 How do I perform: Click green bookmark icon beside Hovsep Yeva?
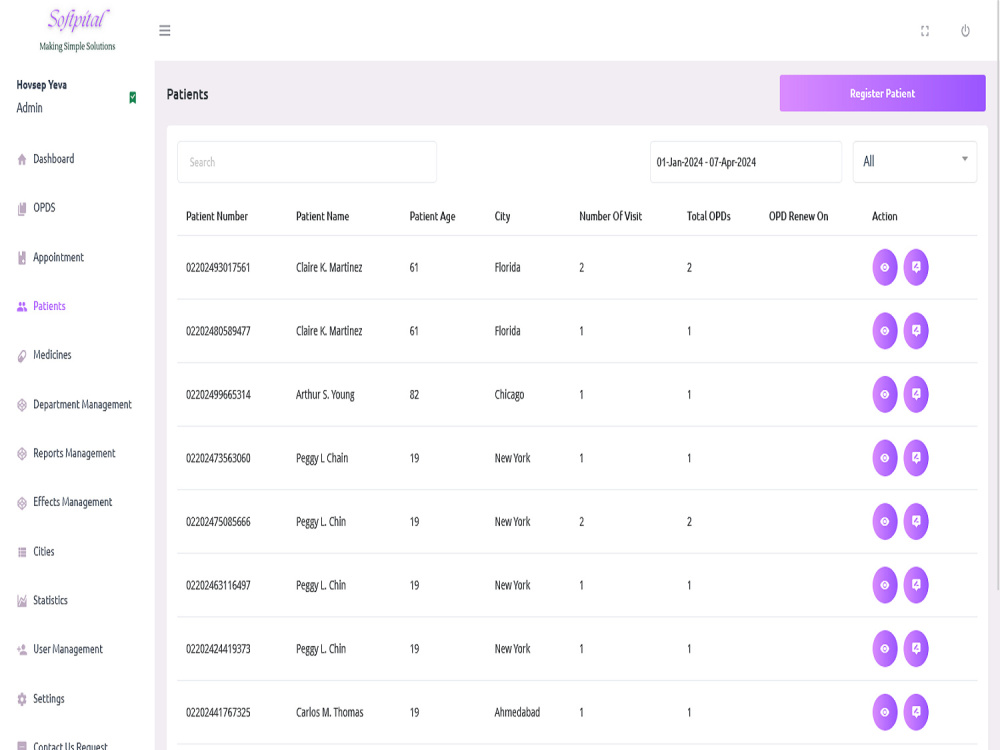coord(133,98)
